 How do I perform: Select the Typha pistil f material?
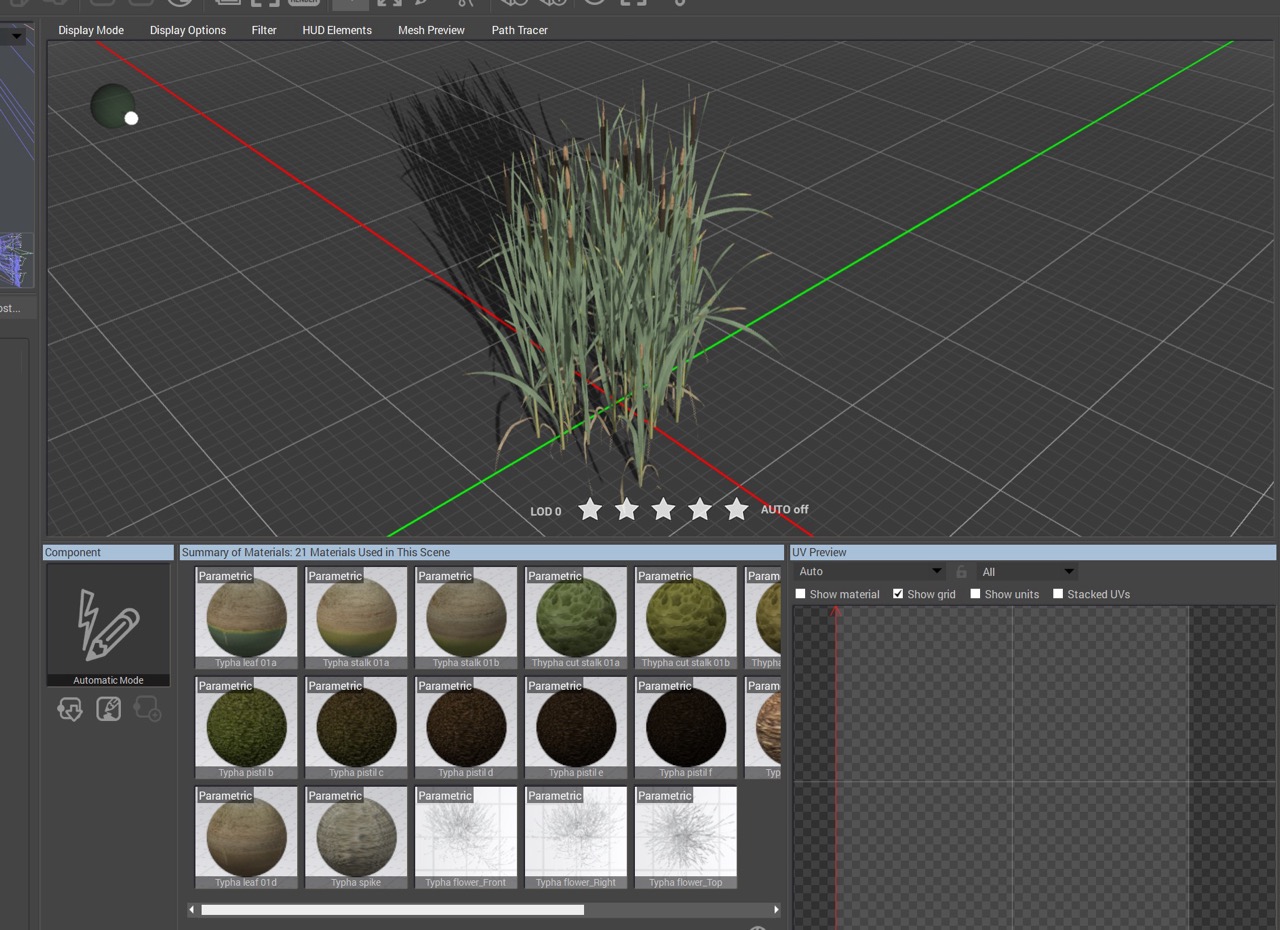coord(686,728)
